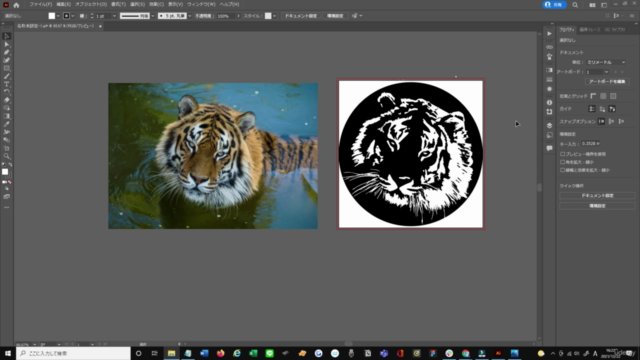Go to the Home screen icon
The width and height of the screenshot is (640, 360).
click(16, 5)
